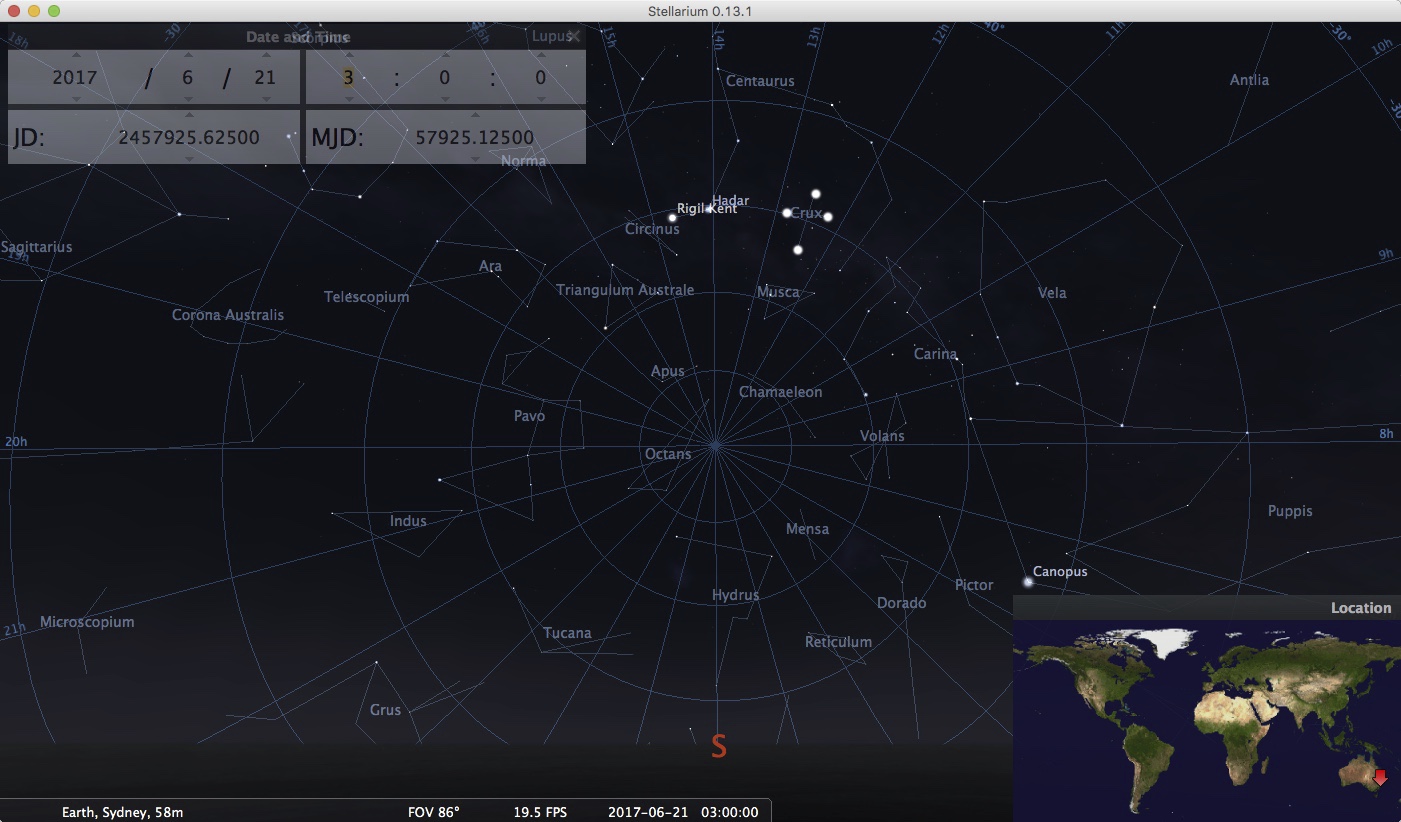
Task: Click the year field showing 2017
Action: (75, 77)
